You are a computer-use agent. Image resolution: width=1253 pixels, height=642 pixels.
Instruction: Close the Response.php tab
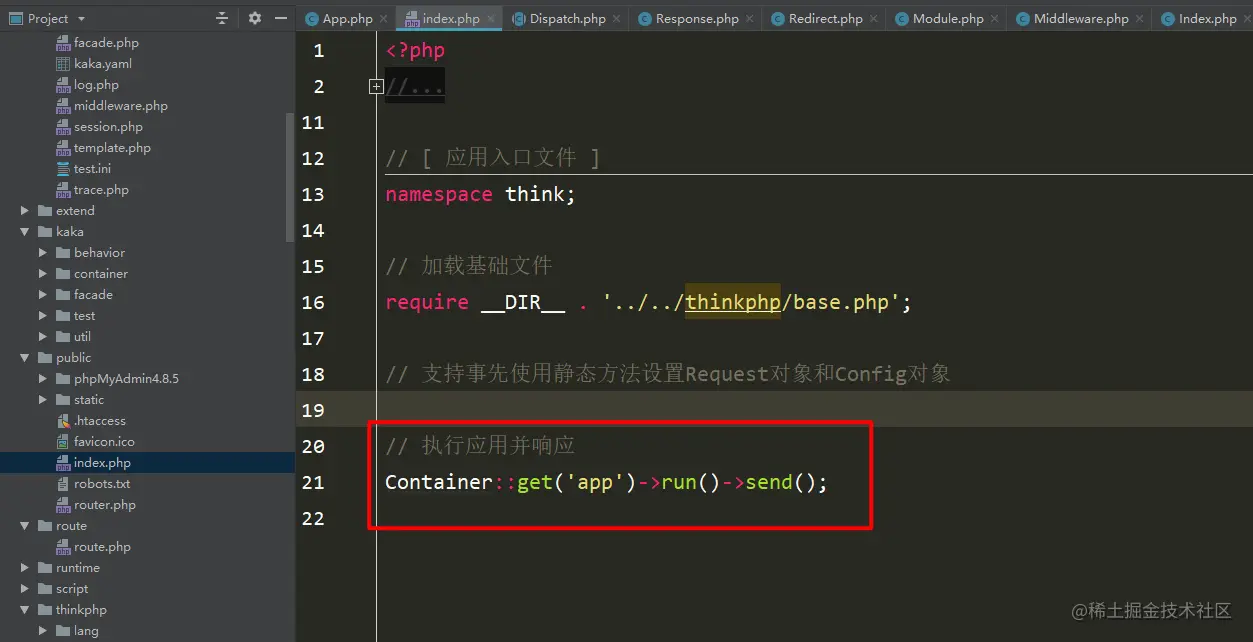click(x=751, y=19)
